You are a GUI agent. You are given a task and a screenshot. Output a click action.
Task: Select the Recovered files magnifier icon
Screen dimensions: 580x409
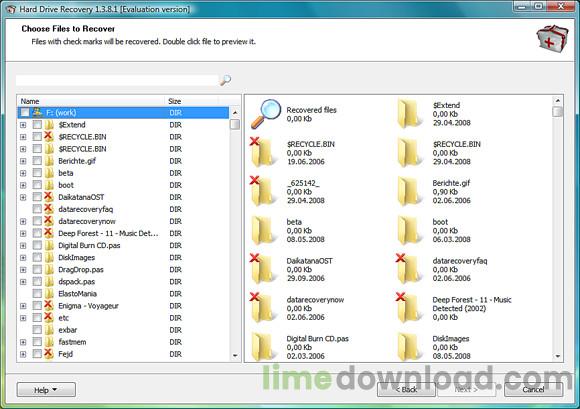click(x=266, y=114)
